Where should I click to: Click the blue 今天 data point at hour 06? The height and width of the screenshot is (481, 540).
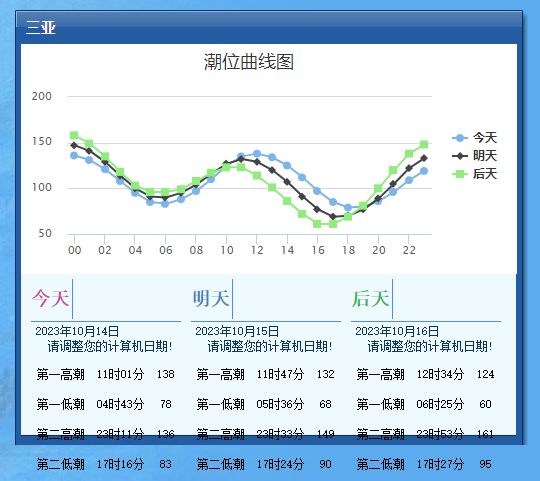tap(165, 204)
